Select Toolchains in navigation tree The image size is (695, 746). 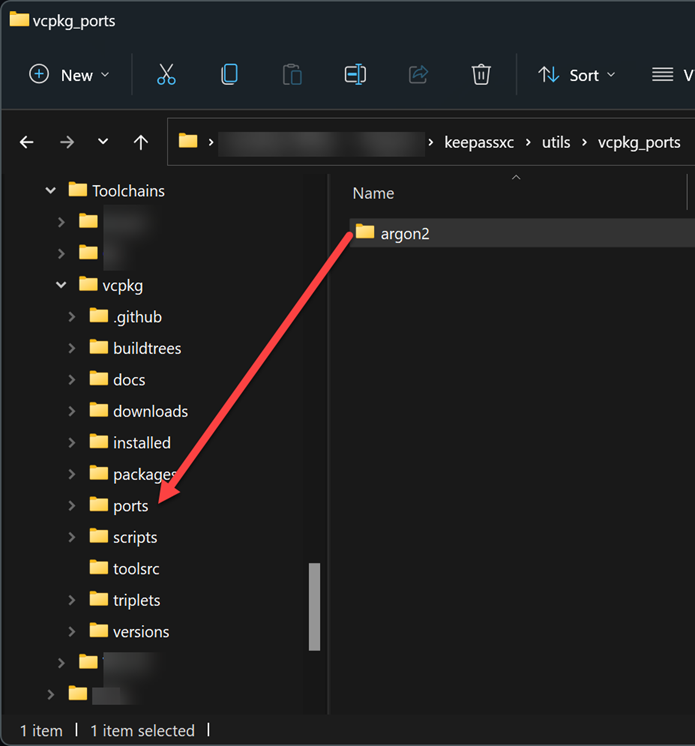(x=128, y=191)
